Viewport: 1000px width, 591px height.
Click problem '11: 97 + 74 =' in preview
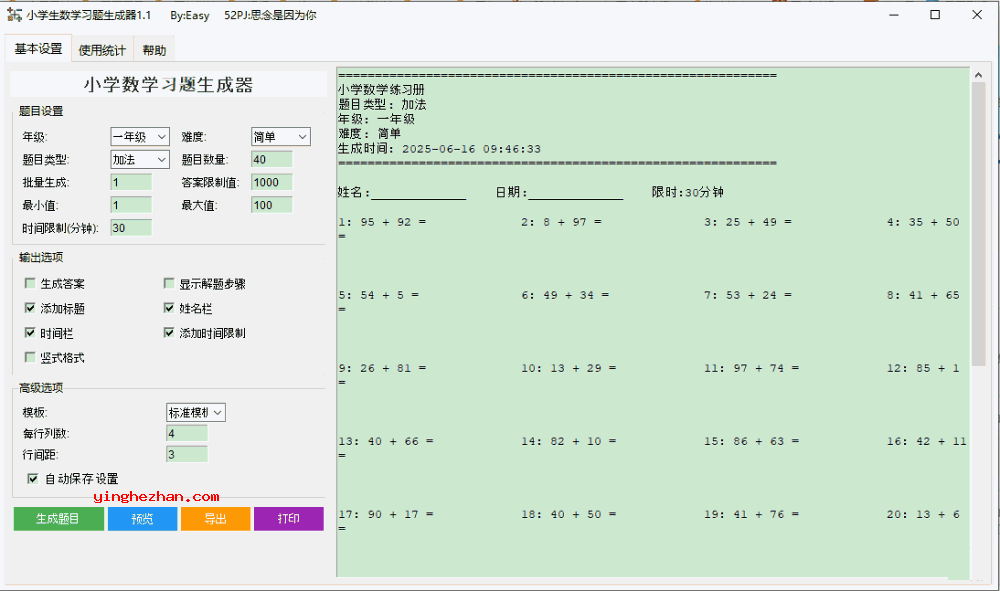point(751,368)
